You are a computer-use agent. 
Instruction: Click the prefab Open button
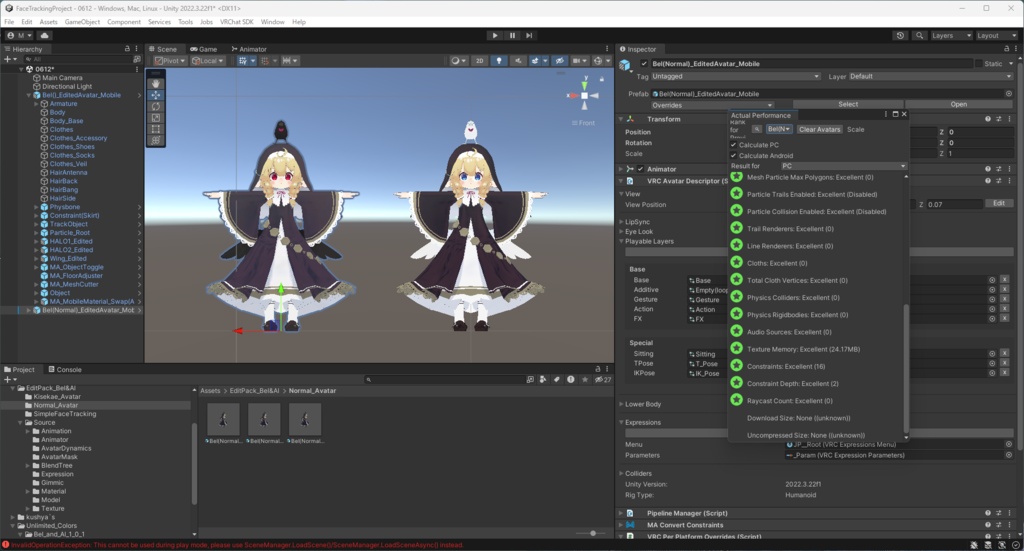[x=959, y=104]
